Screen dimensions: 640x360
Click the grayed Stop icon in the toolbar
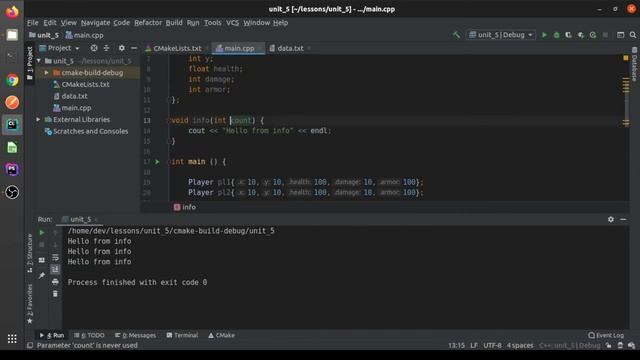tap(605, 35)
